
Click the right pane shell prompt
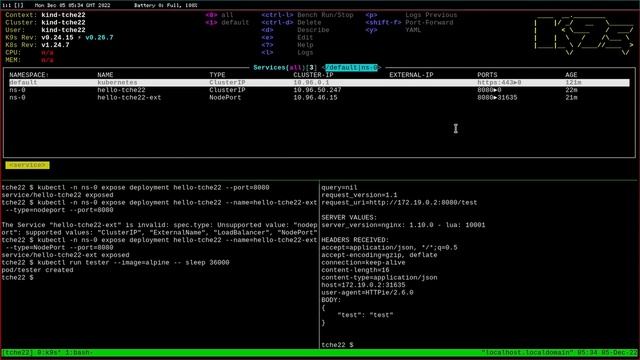(x=337, y=345)
